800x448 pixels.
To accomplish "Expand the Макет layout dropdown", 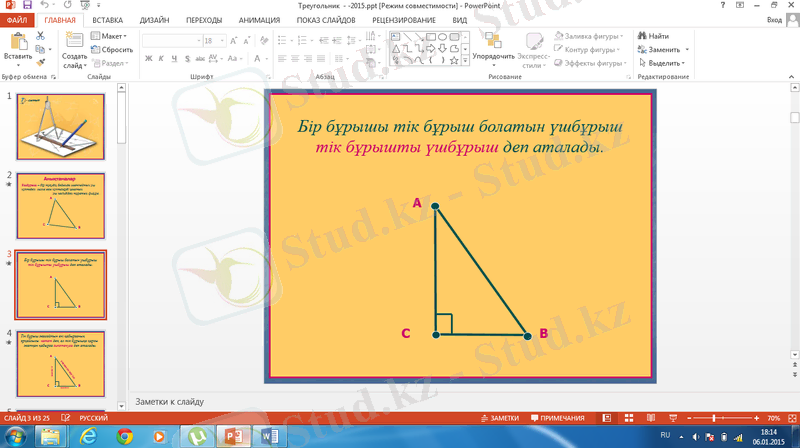I will 112,36.
